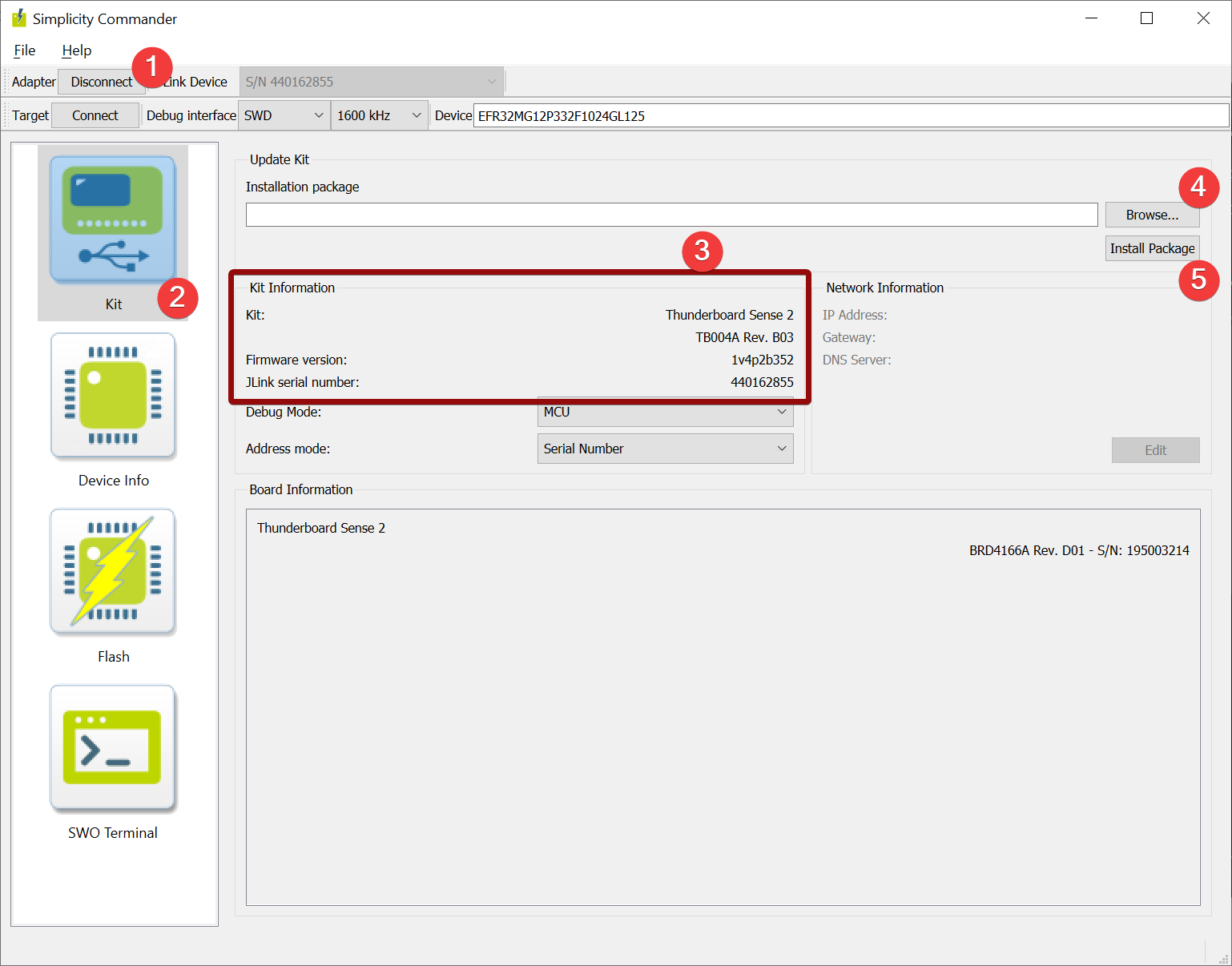Open the Flash page icon

(113, 573)
